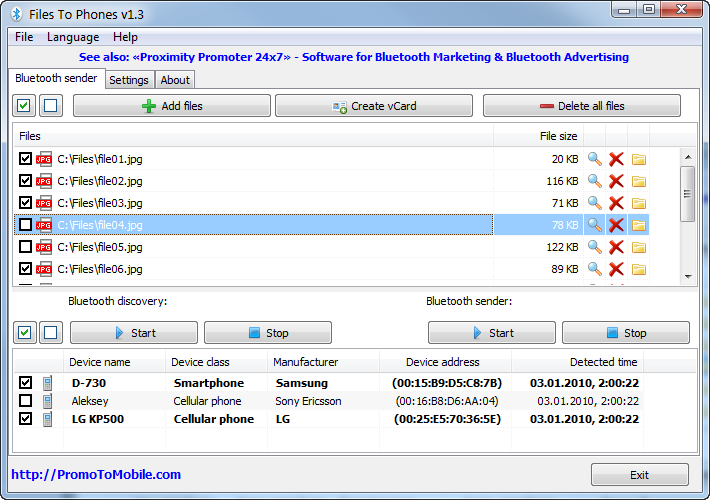This screenshot has width=710, height=500.
Task: Uncheck the file03.jpg checkbox
Action: tap(25, 202)
